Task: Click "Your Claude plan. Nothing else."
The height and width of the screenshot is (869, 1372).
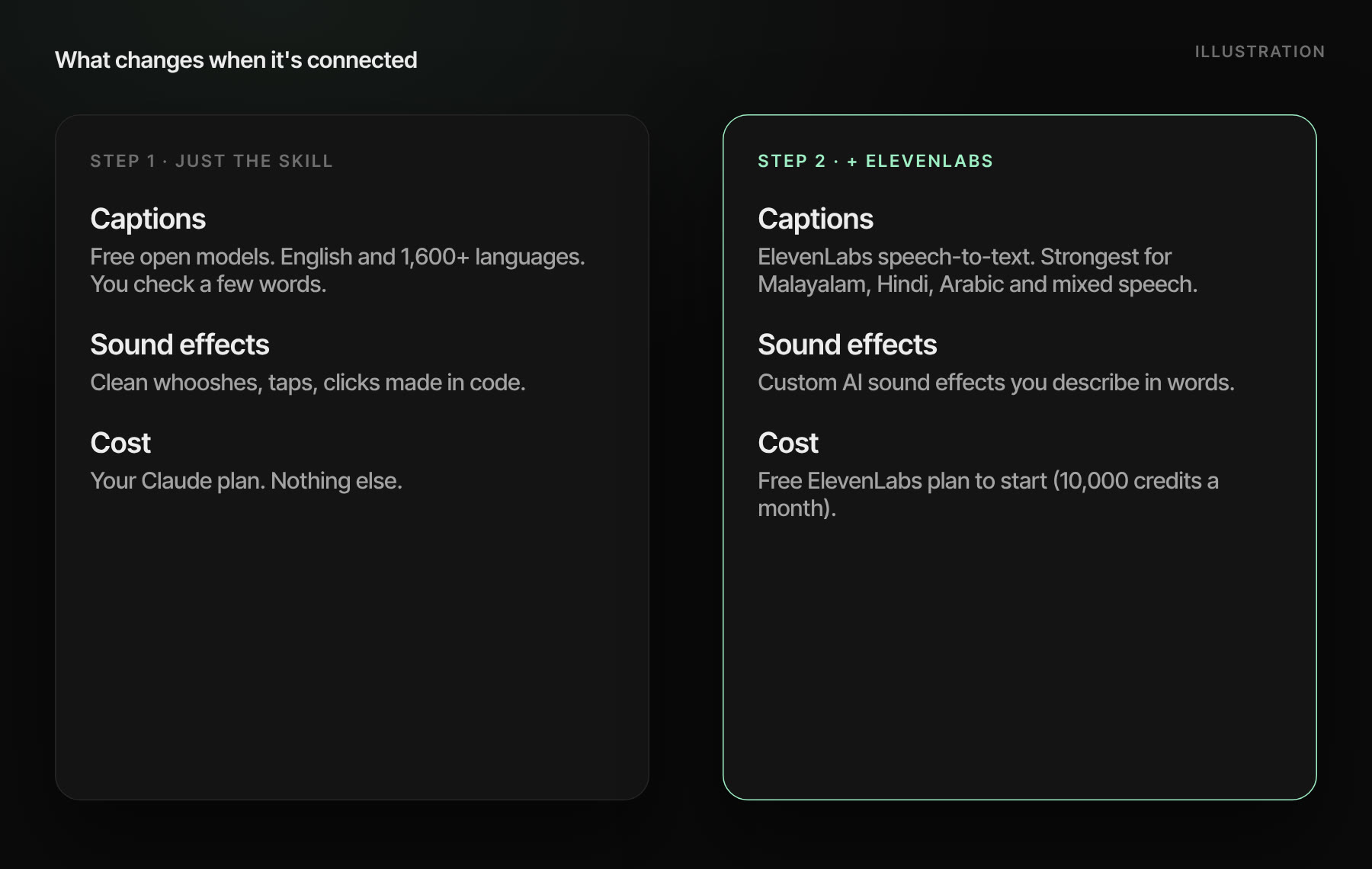Action: [x=246, y=481]
